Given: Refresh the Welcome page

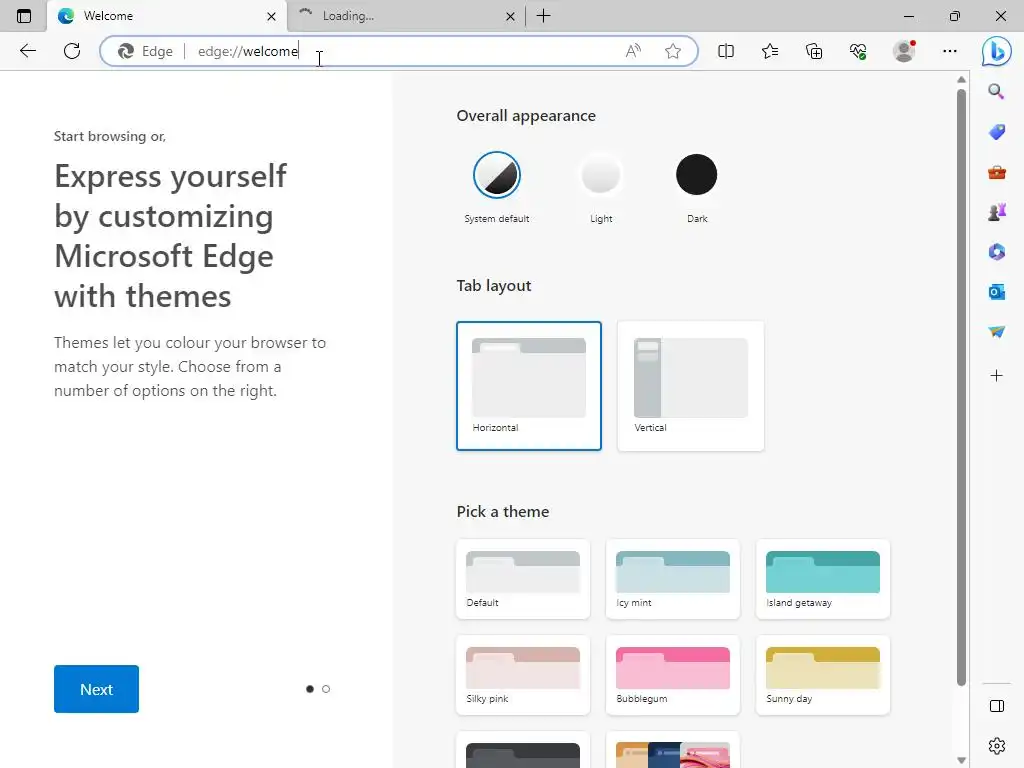Looking at the screenshot, I should 72,51.
